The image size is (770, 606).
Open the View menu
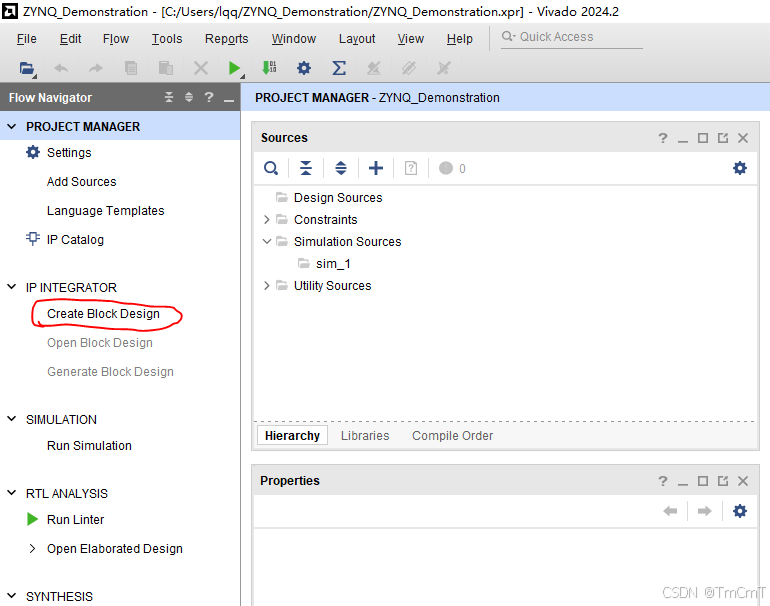point(411,38)
